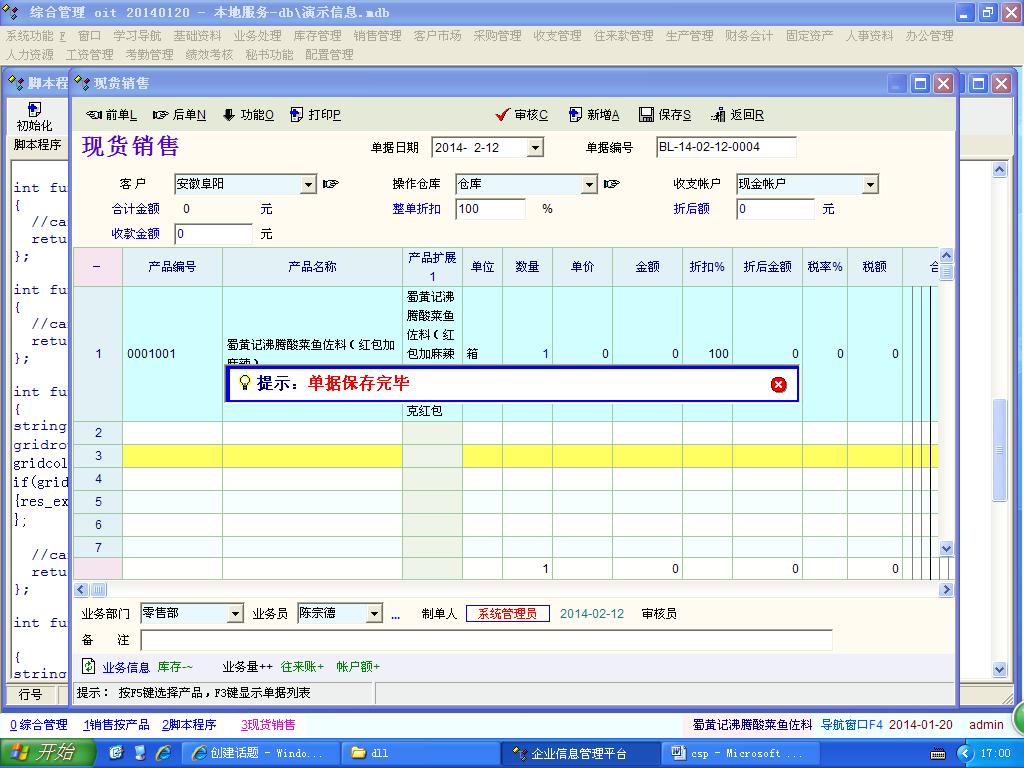Add a new order with 新增
The width and height of the screenshot is (1024, 768).
[x=594, y=115]
